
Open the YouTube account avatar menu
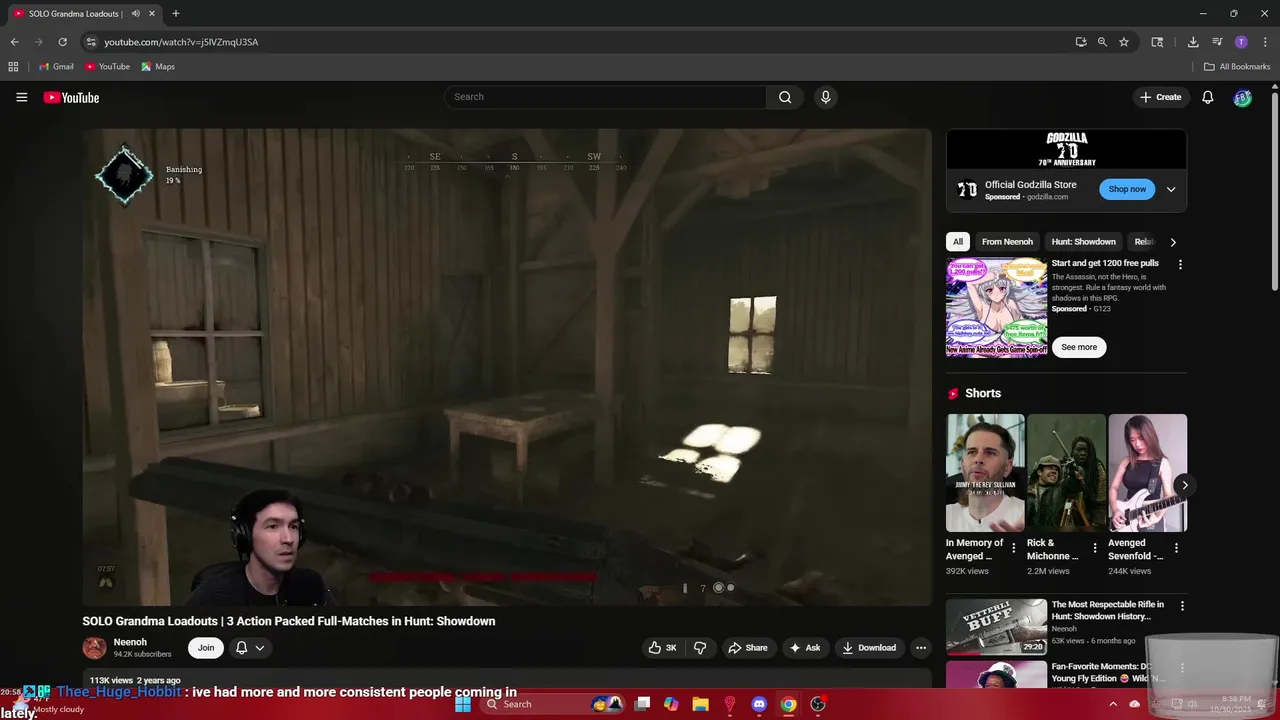1242,97
